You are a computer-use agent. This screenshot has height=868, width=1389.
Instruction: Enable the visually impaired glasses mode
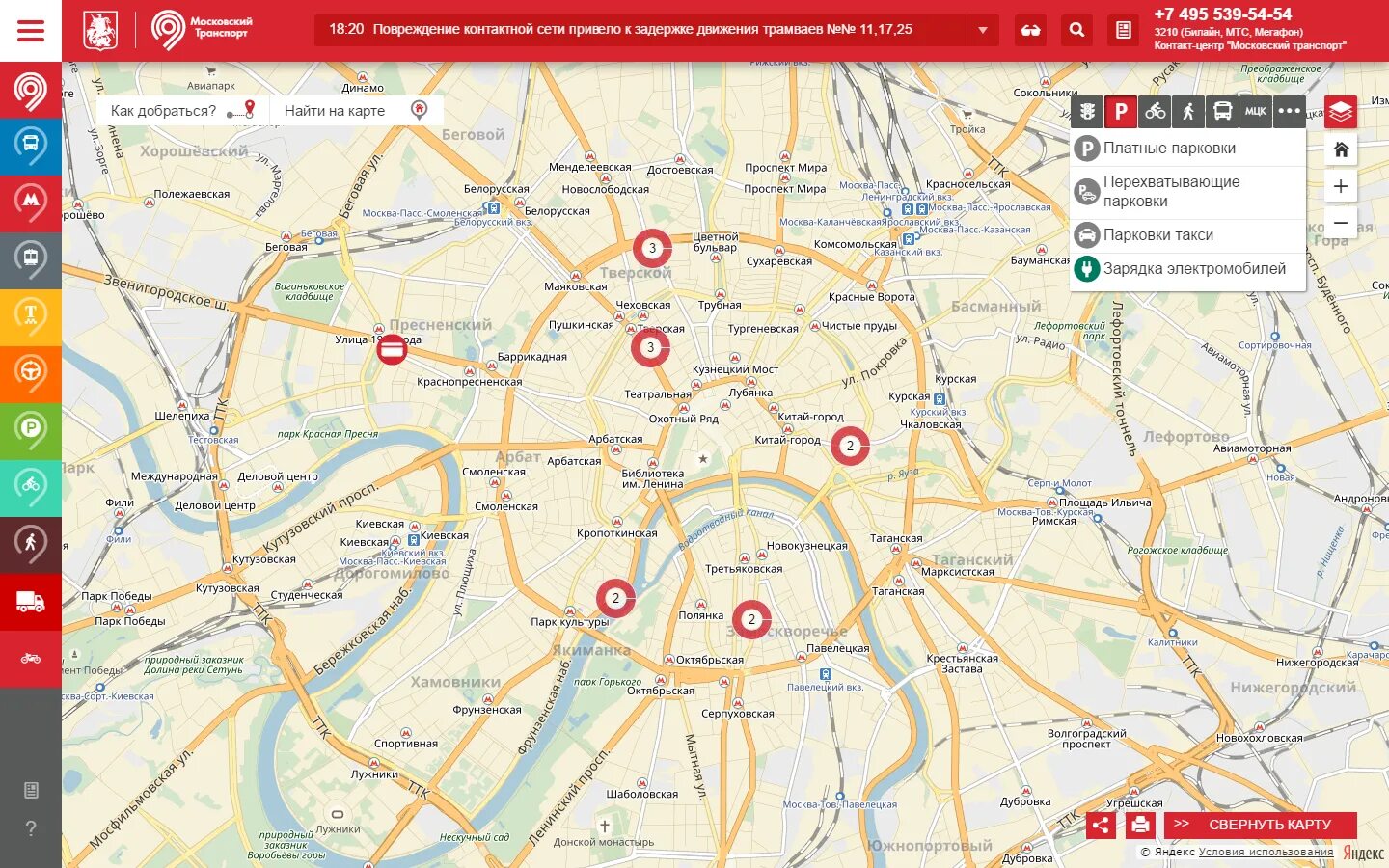(1031, 30)
